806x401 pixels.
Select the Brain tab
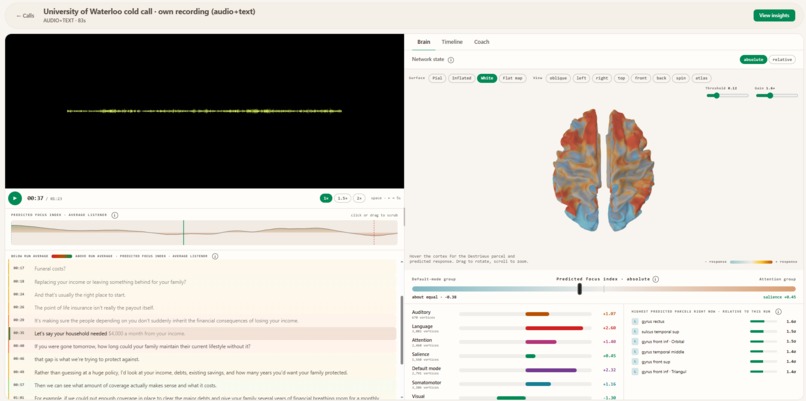click(x=424, y=42)
